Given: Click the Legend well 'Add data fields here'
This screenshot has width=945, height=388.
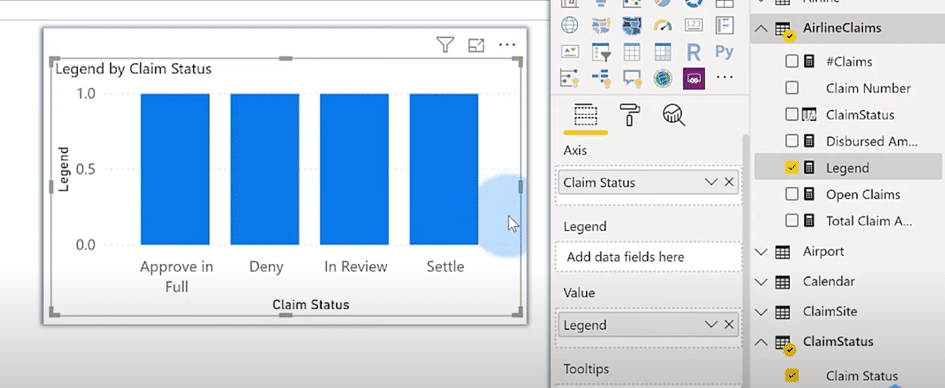Looking at the screenshot, I should coord(649,257).
